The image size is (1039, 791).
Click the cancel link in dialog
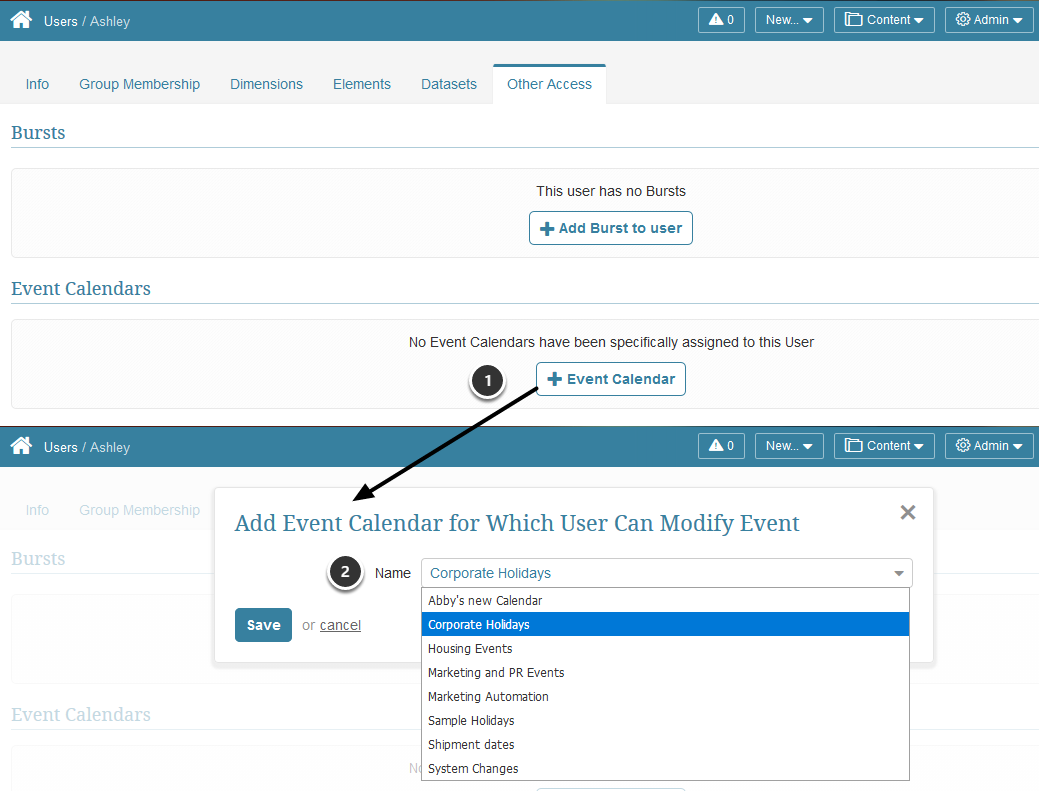coord(340,625)
